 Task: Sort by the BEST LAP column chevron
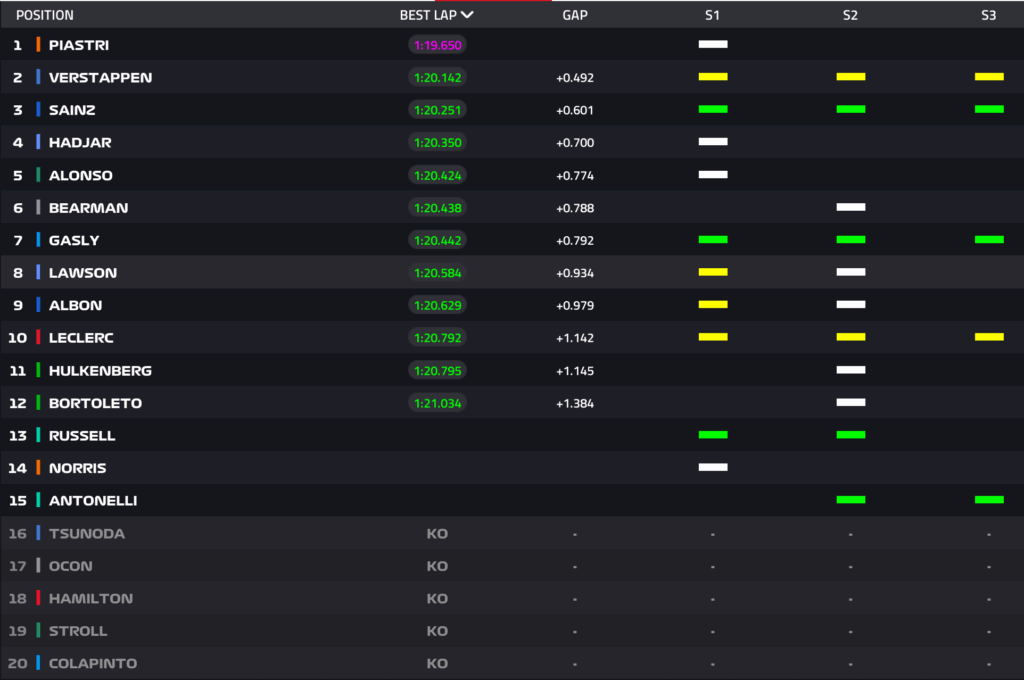pyautogui.click(x=467, y=15)
